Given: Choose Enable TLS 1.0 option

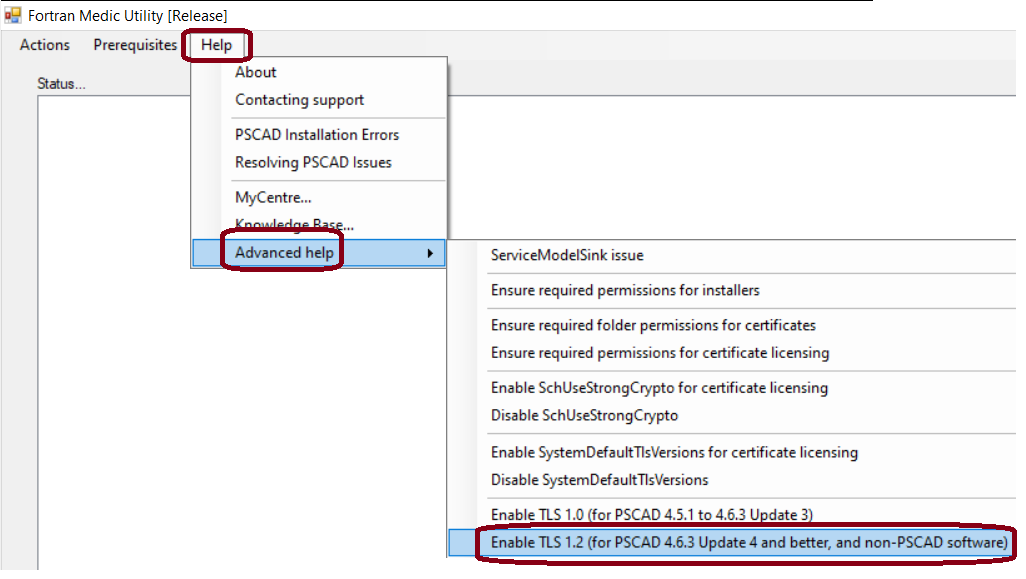Looking at the screenshot, I should click(652, 515).
